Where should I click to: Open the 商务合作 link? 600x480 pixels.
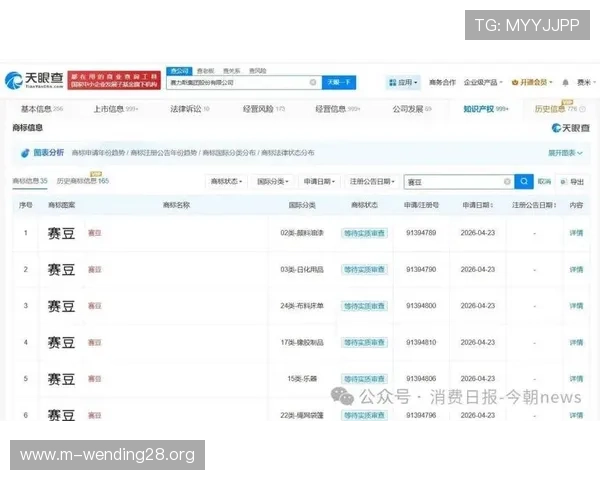[442, 82]
